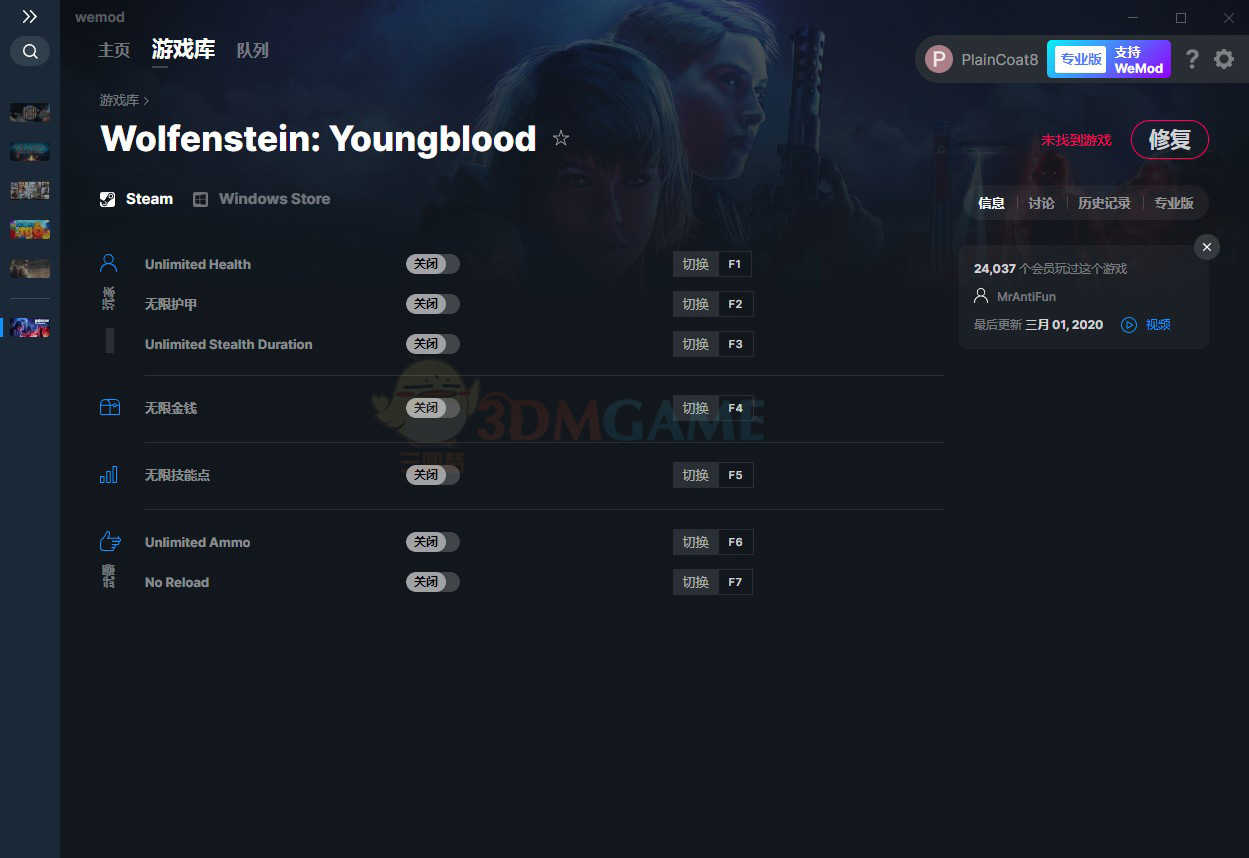This screenshot has height=858, width=1249.
Task: Play the video link icon
Action: (1129, 325)
